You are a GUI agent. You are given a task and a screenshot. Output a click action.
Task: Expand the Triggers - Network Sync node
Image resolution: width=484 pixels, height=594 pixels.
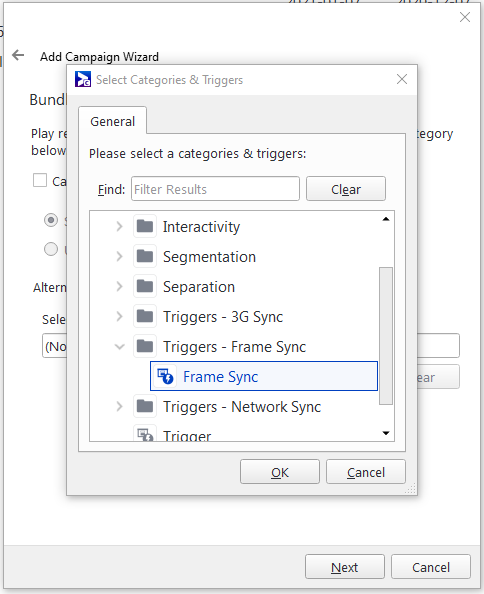[x=119, y=406]
